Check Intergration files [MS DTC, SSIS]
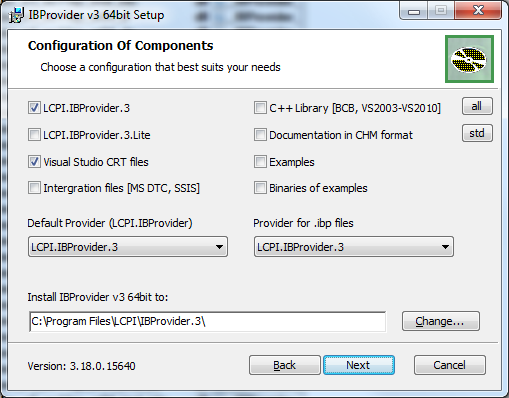The height and width of the screenshot is (398, 509). pos(34,188)
